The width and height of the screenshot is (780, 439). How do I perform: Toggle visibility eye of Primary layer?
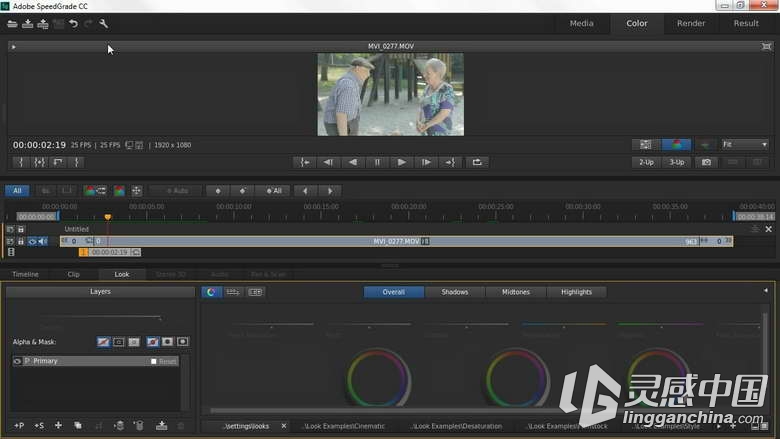click(x=17, y=361)
